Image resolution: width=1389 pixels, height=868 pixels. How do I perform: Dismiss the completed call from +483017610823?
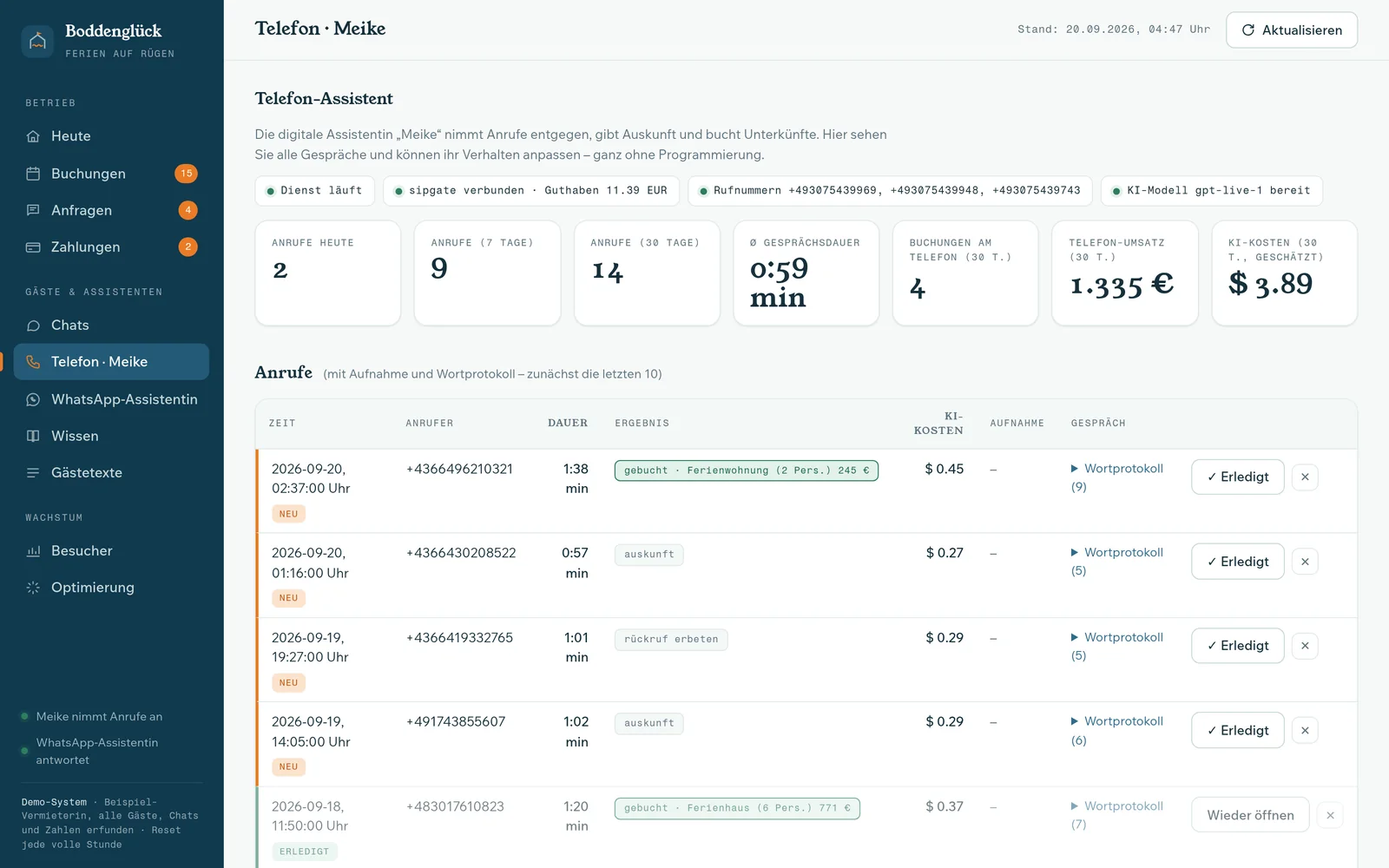click(x=1330, y=815)
